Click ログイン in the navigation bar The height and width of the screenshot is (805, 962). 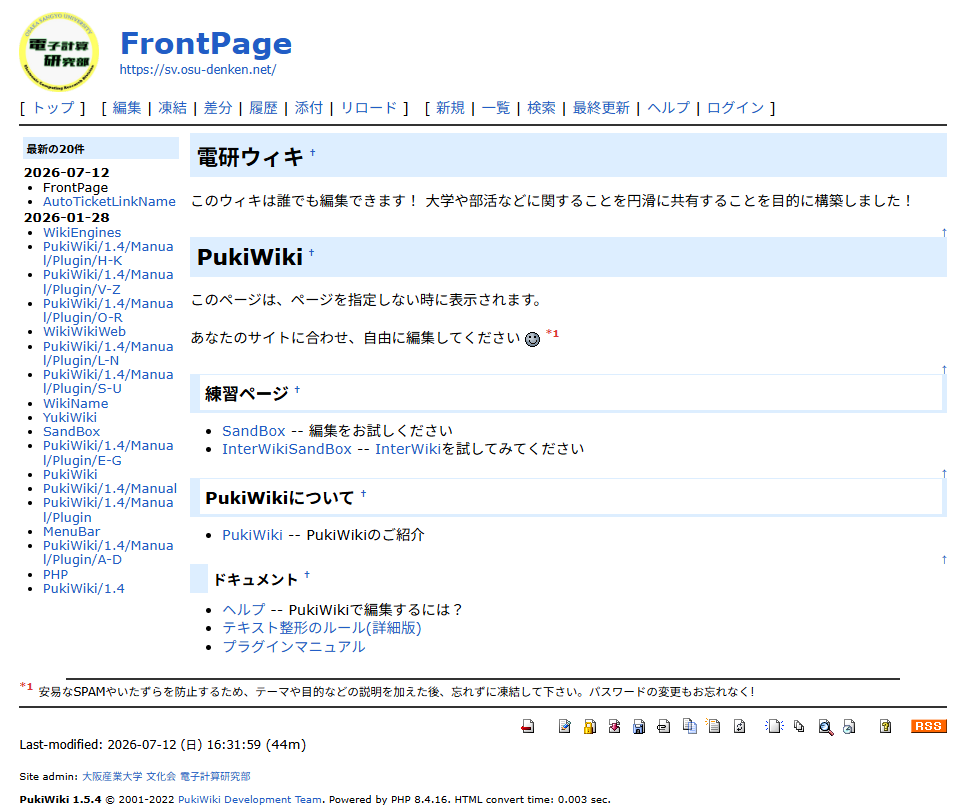click(736, 108)
